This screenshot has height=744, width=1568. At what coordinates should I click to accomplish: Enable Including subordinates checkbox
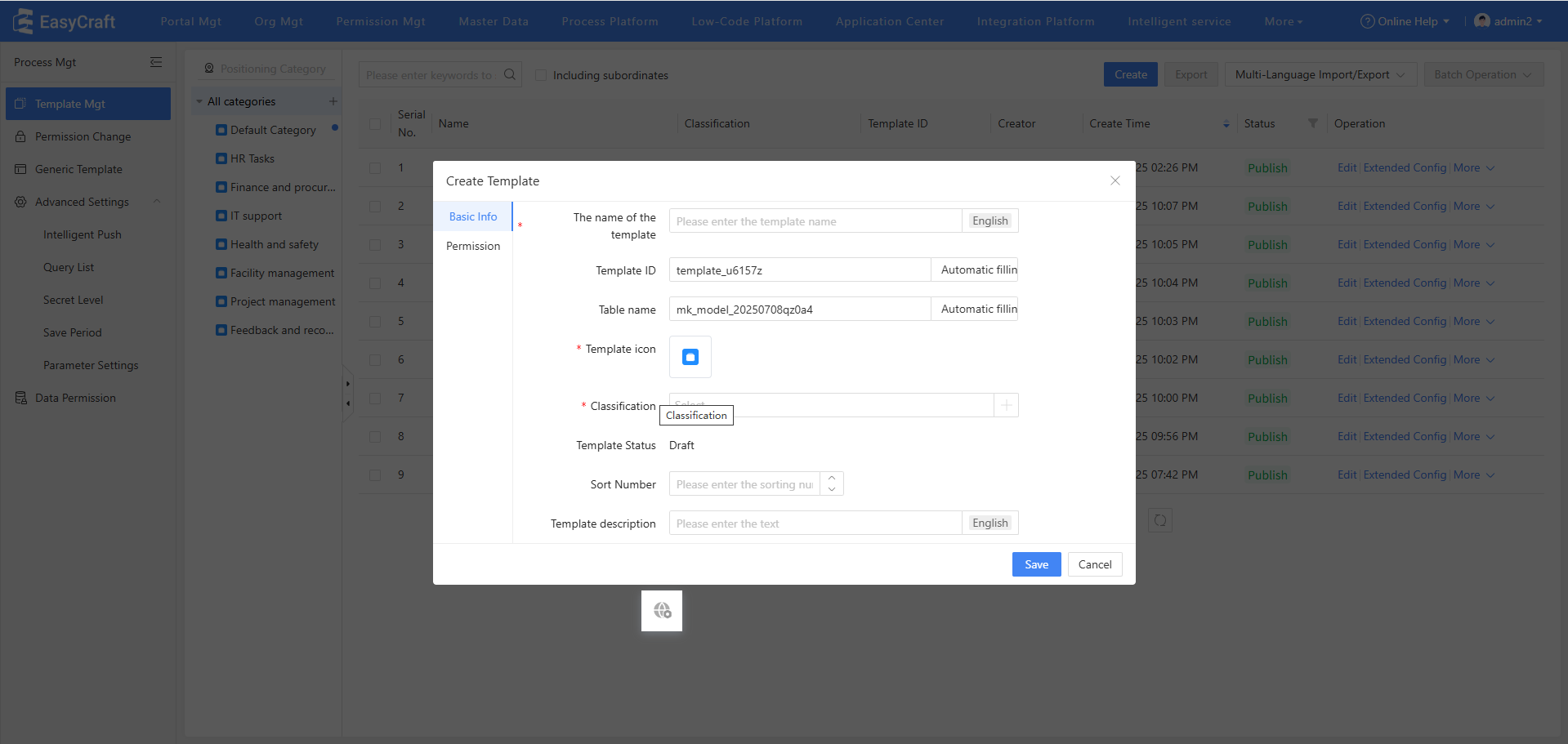(x=540, y=75)
